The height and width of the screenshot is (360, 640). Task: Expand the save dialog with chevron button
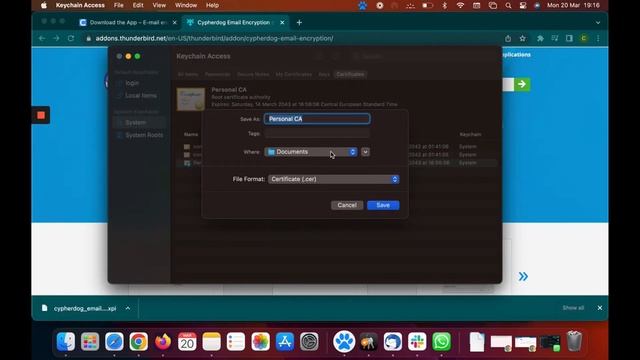click(365, 152)
